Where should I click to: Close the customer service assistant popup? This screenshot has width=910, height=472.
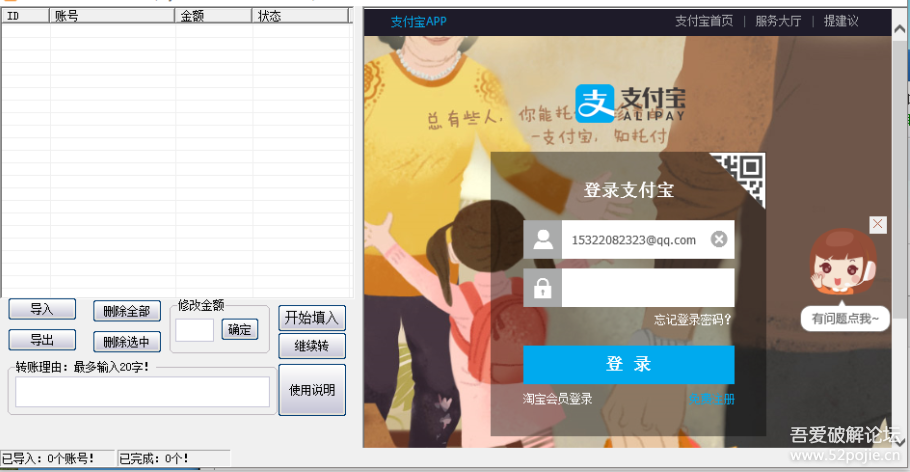[x=878, y=224]
